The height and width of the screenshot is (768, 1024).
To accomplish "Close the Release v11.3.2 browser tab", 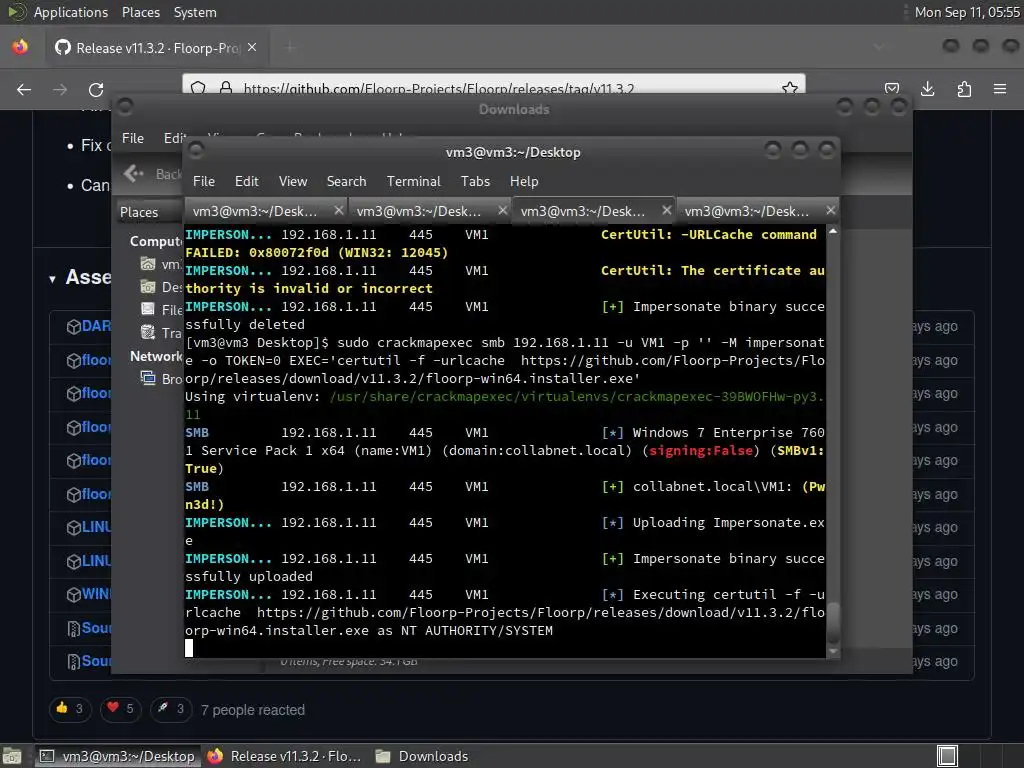I will 252,48.
